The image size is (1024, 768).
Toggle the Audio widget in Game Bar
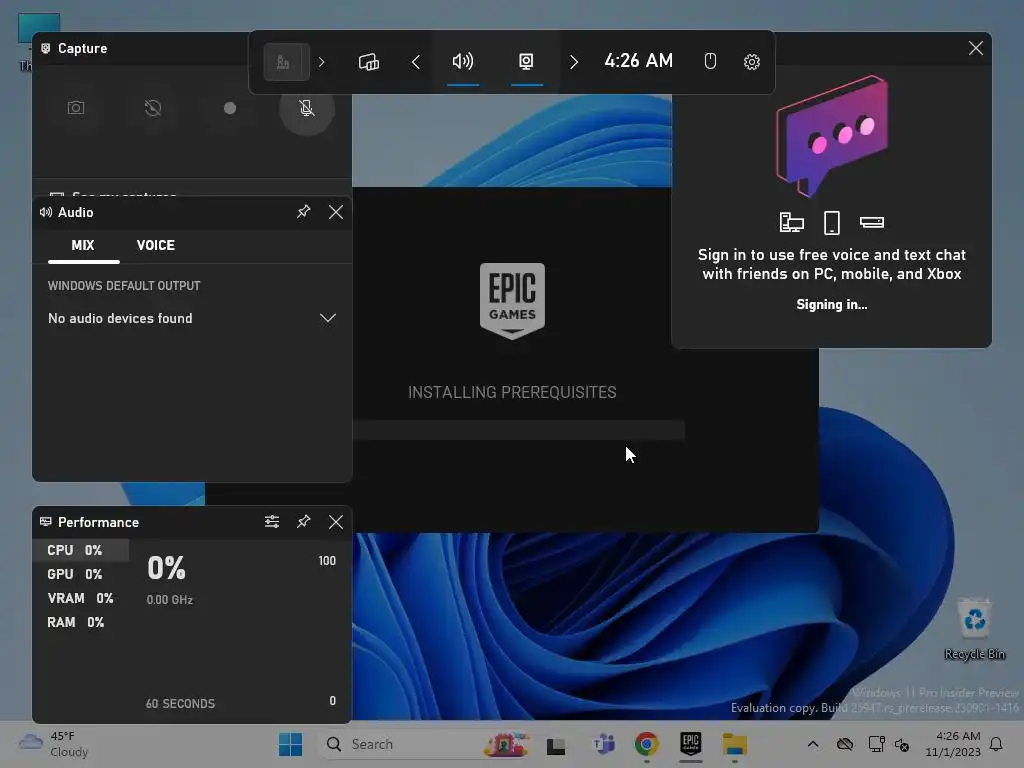click(463, 62)
